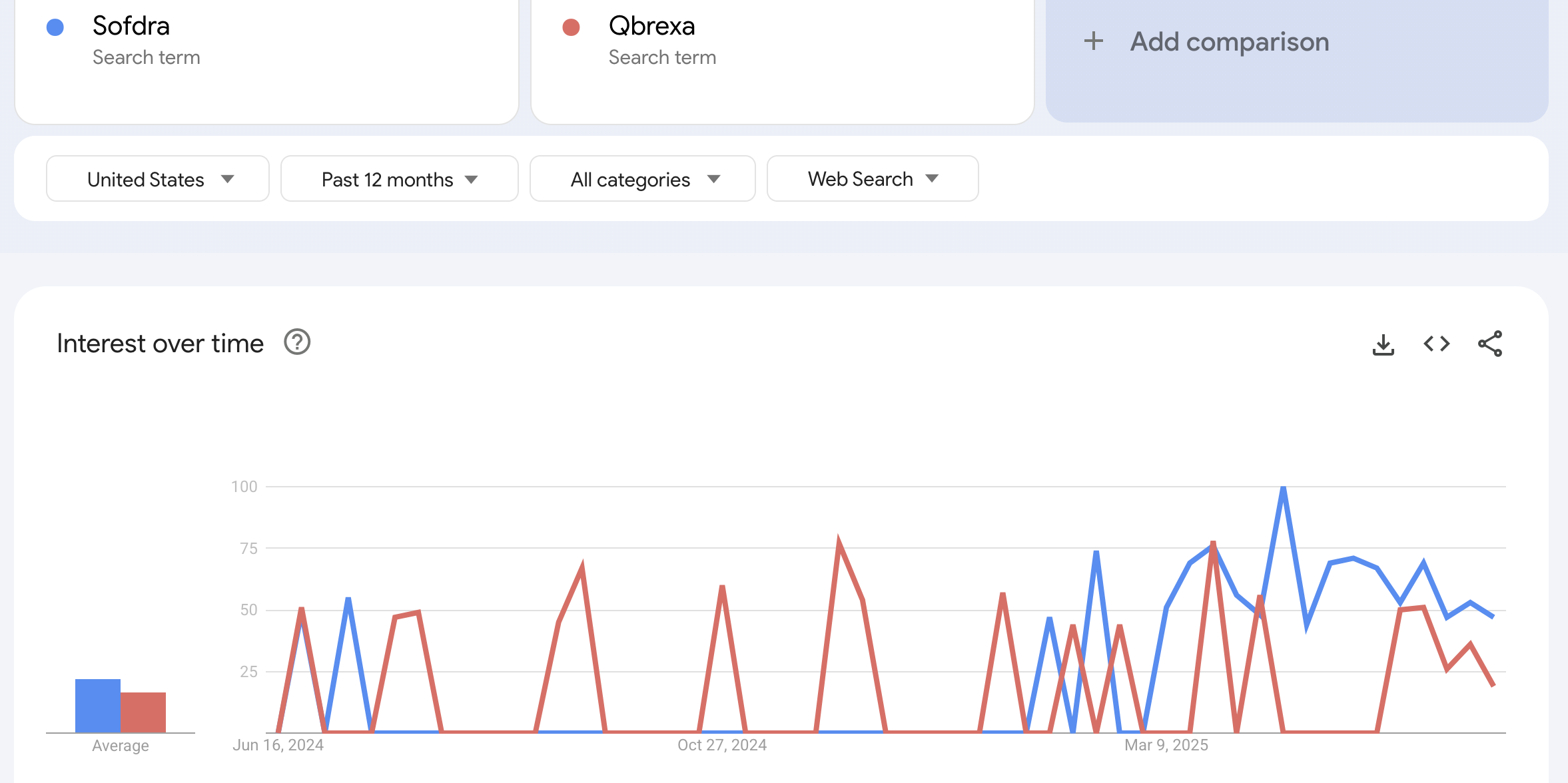
Task: Click the embed code icon
Action: point(1436,344)
